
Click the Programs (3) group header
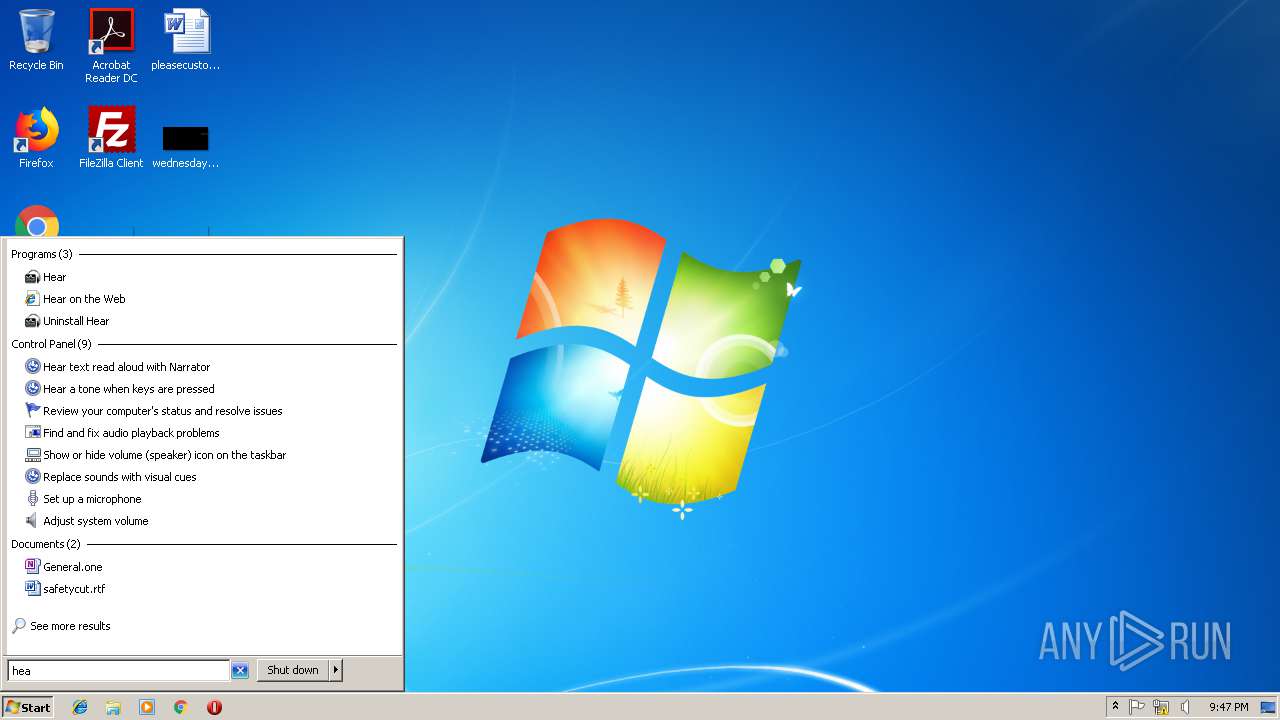point(42,254)
